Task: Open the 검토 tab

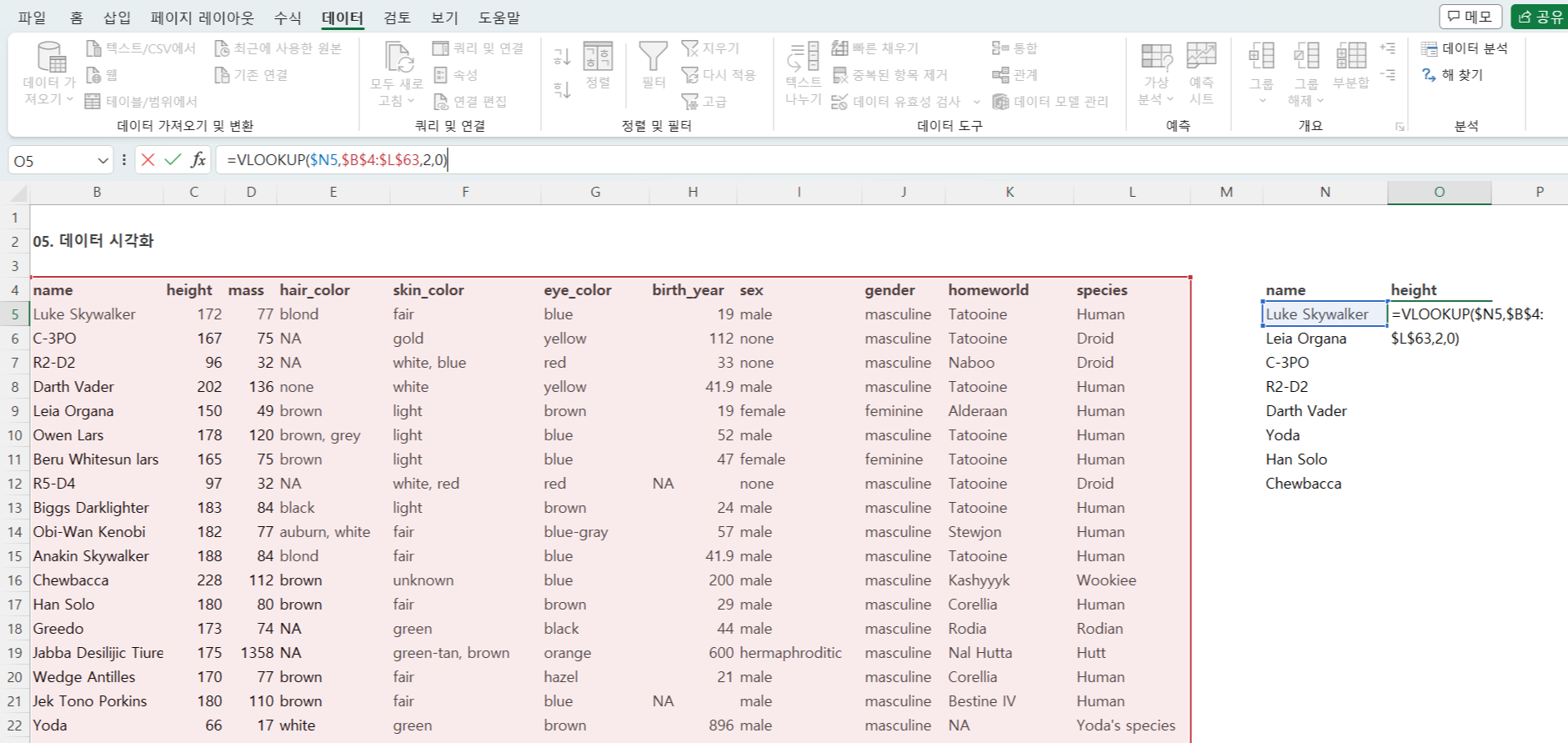Action: pos(397,18)
